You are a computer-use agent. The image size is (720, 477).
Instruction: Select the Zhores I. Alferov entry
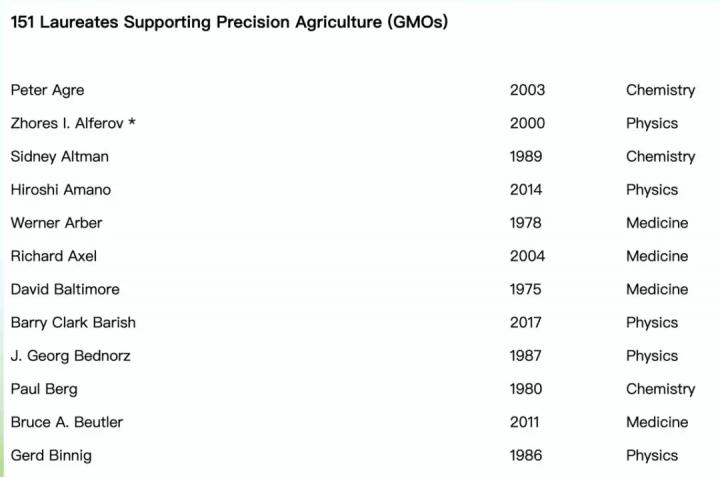coord(73,123)
